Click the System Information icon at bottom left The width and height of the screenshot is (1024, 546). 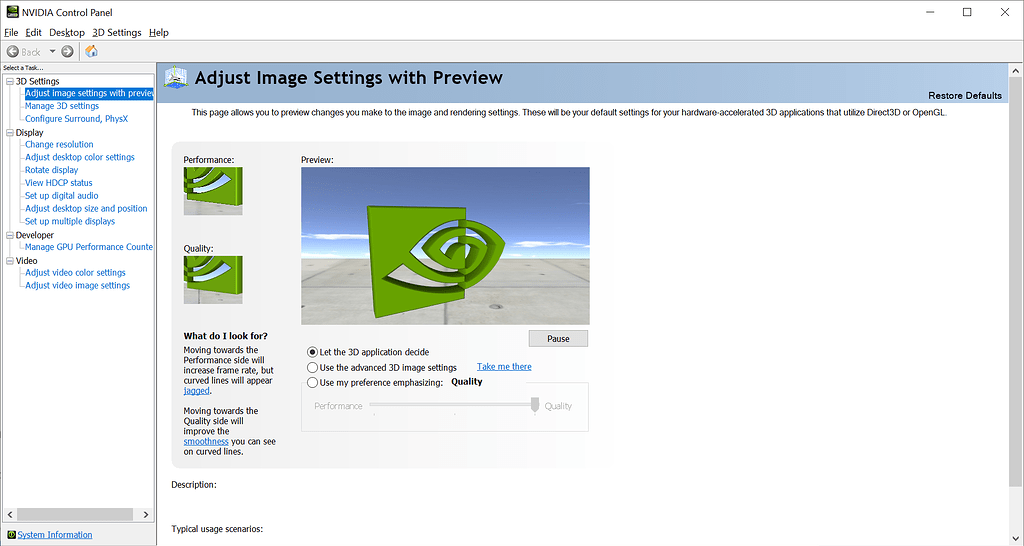click(x=11, y=535)
